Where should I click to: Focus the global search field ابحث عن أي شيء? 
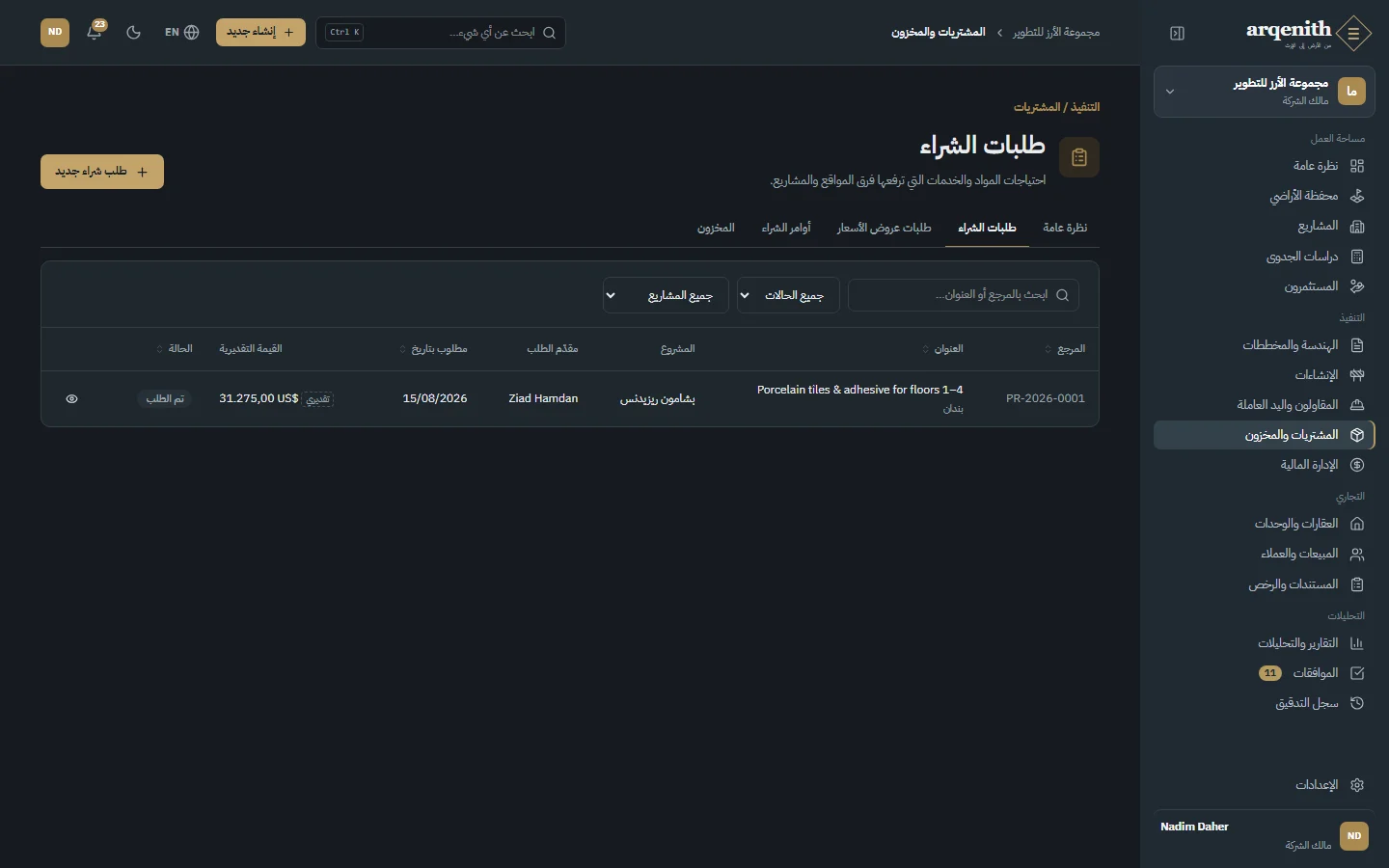pos(441,33)
